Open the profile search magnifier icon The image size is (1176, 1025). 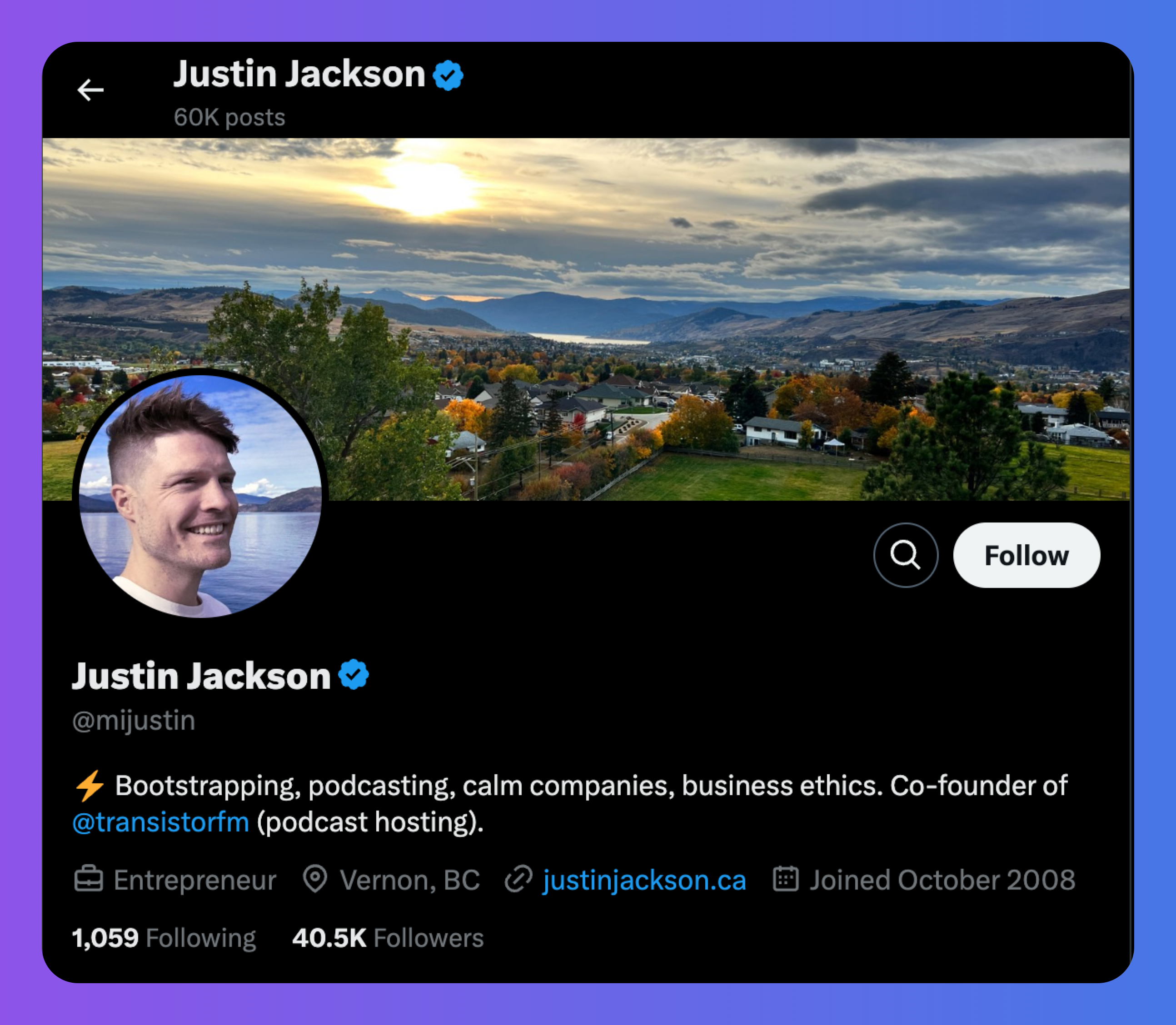pos(906,555)
